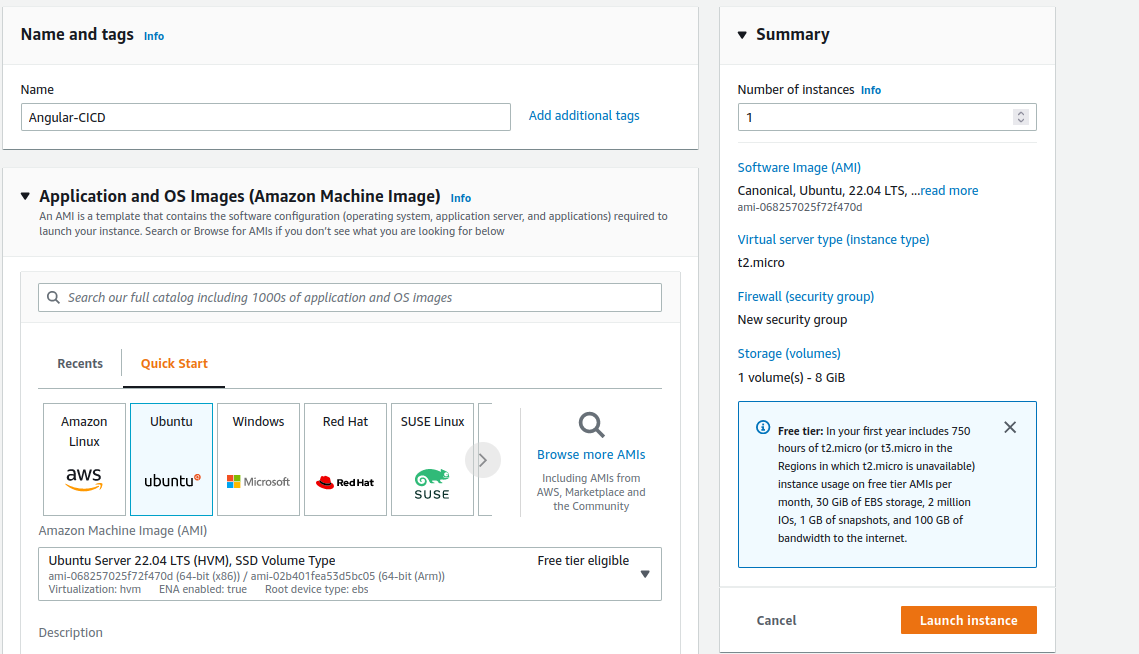
Task: Click the read more link for Software Image
Action: coord(947,190)
